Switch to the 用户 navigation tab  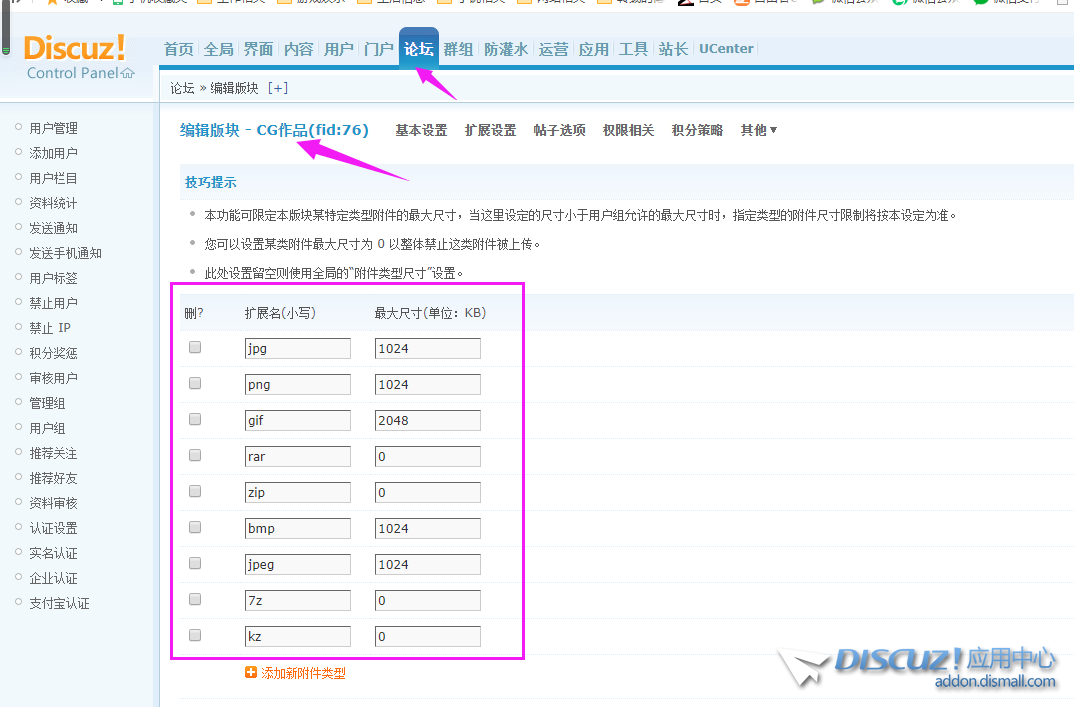point(339,49)
